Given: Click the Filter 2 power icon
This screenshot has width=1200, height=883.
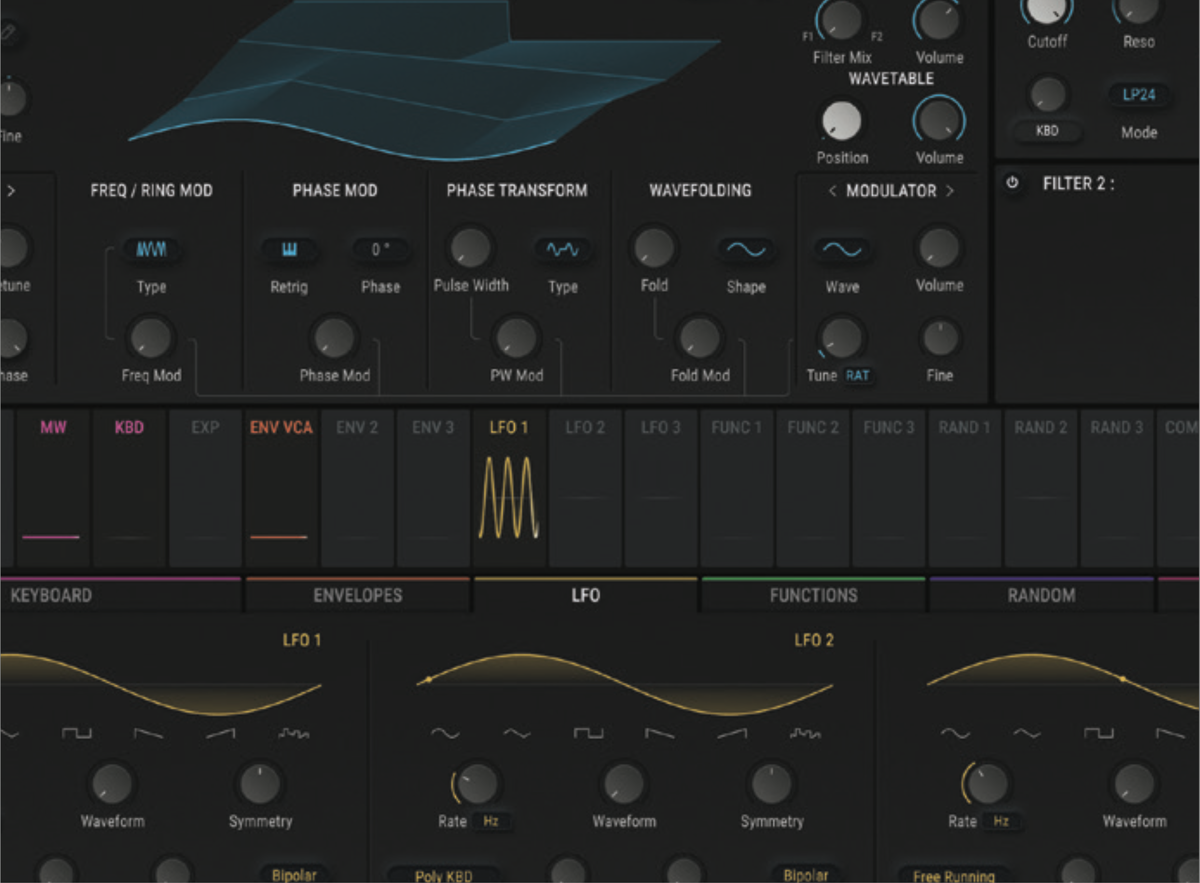Looking at the screenshot, I should coord(1013,184).
